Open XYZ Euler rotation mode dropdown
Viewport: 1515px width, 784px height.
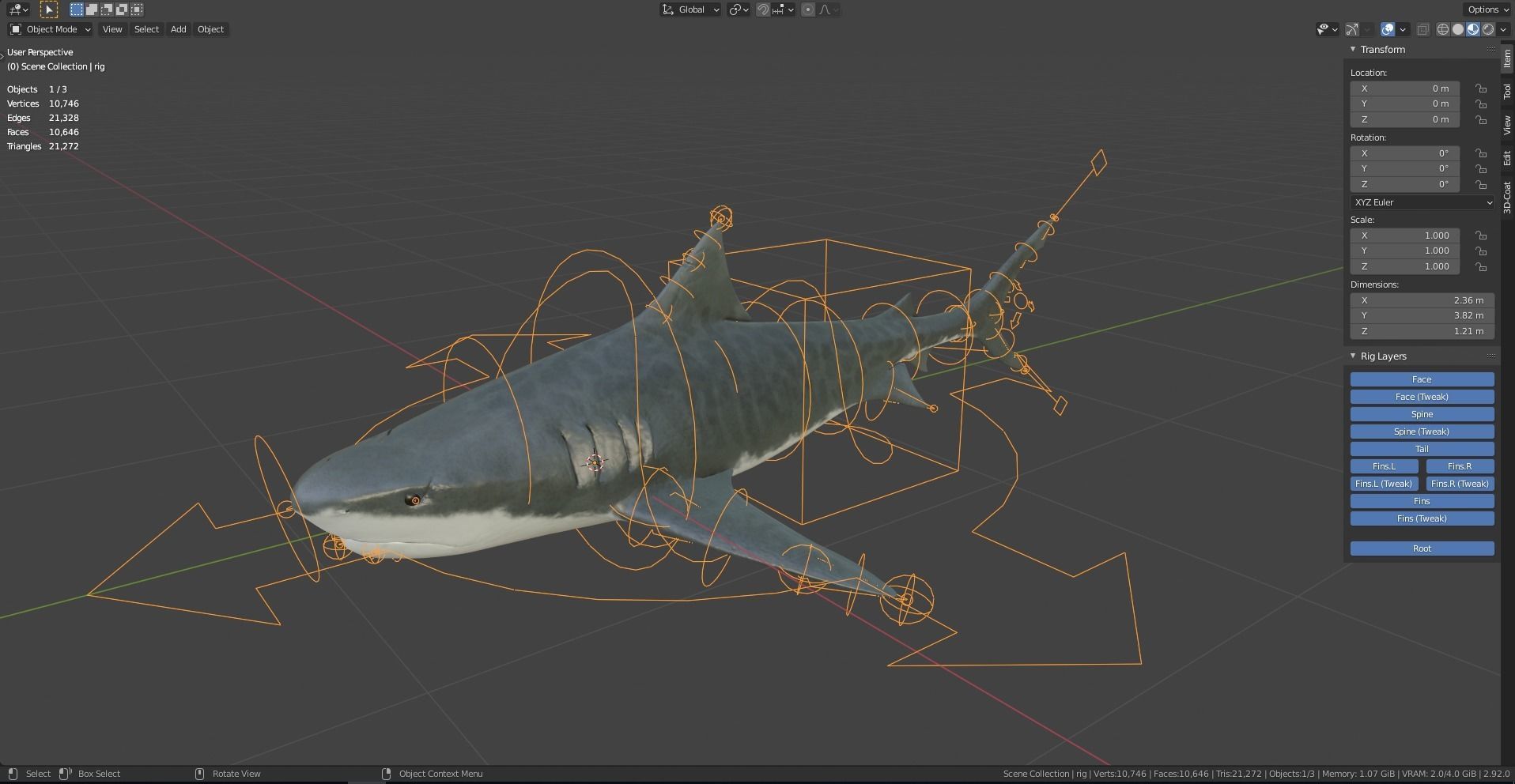1422,202
